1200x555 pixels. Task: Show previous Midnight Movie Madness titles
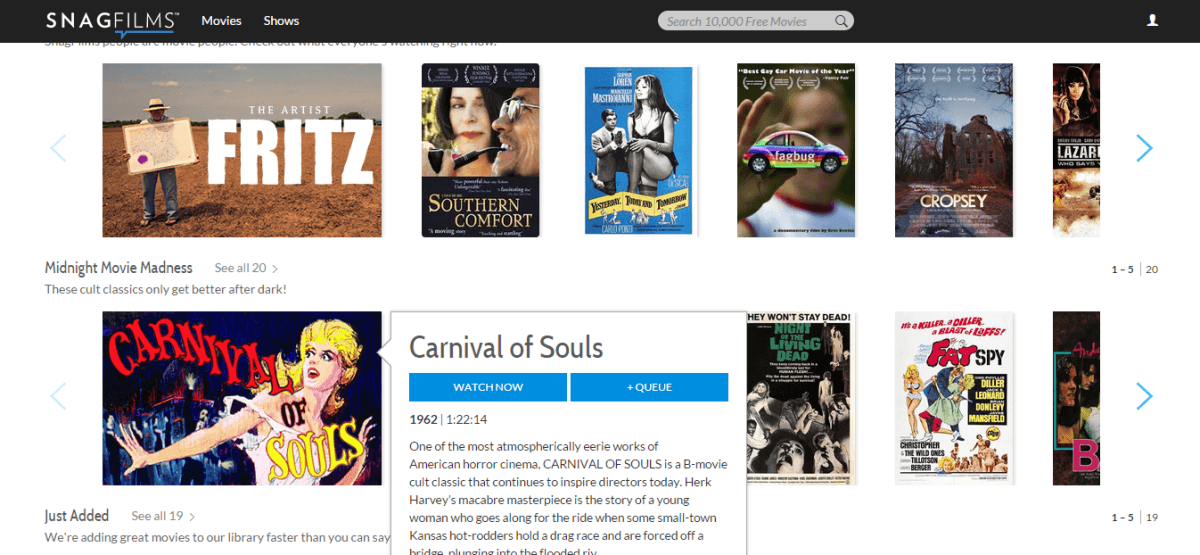[58, 396]
